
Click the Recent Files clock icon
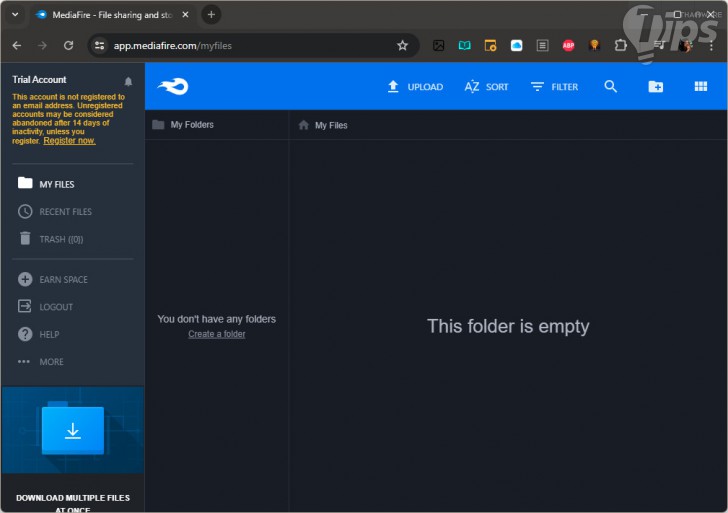click(x=25, y=211)
